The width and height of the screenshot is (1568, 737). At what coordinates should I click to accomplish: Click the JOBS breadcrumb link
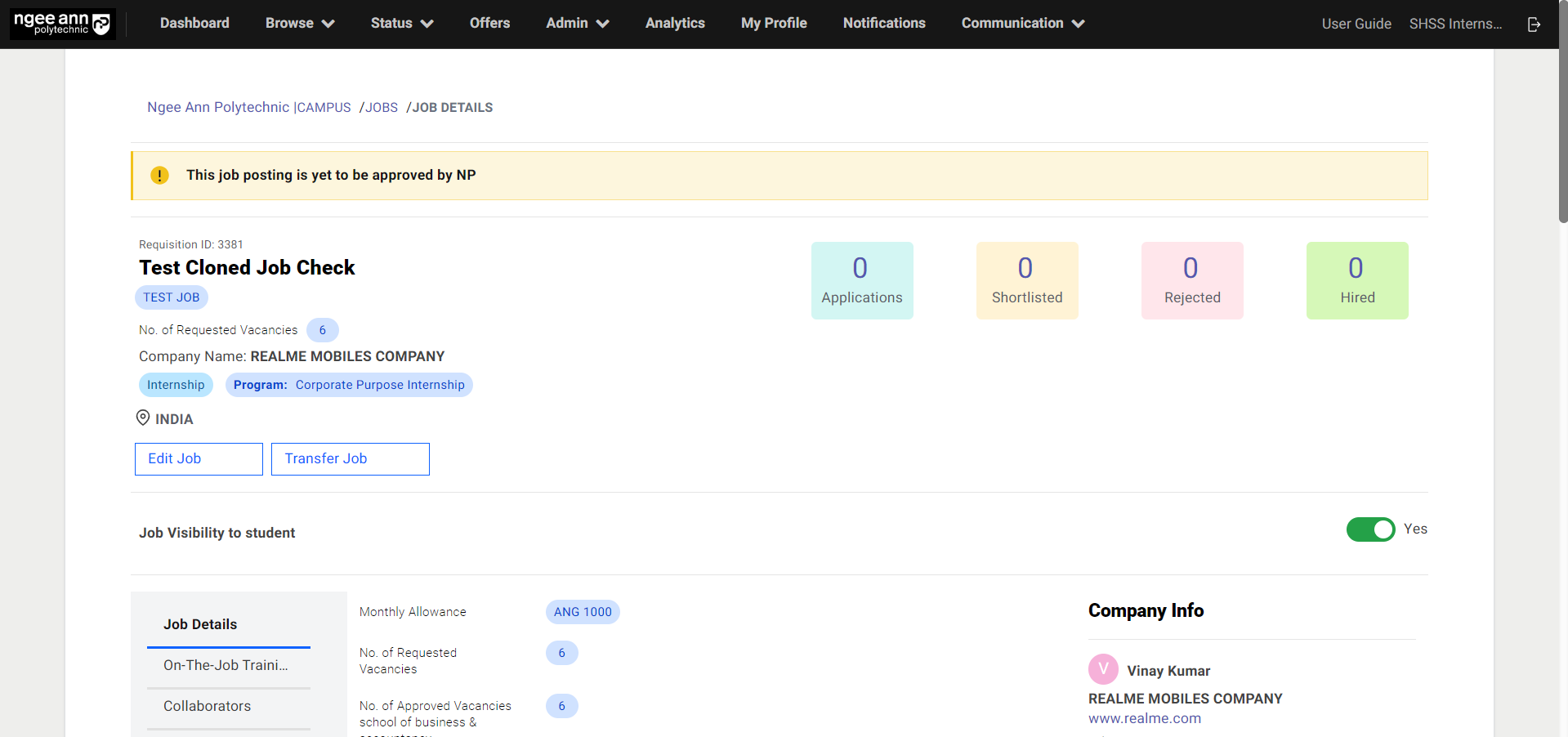click(382, 108)
